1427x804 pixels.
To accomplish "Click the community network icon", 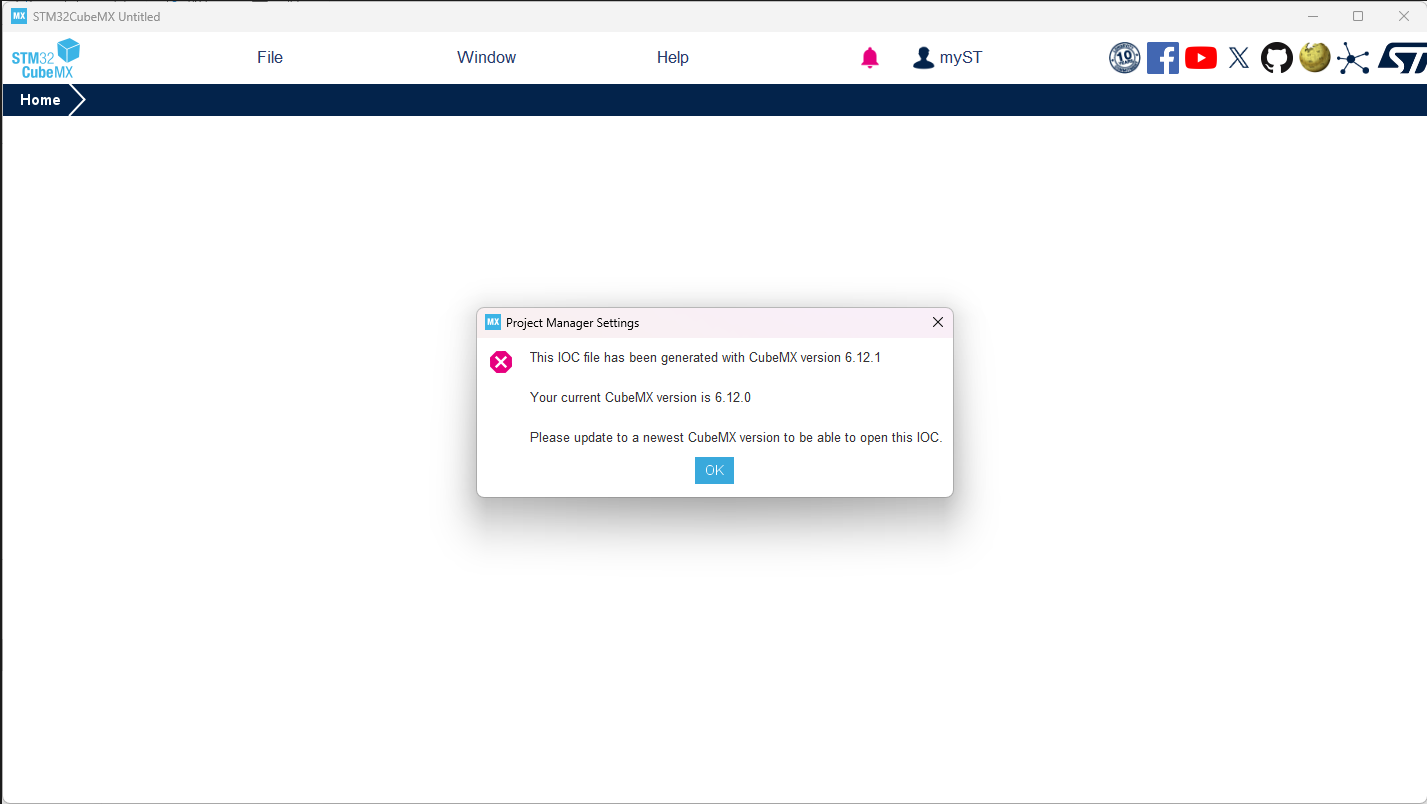I will tap(1353, 58).
